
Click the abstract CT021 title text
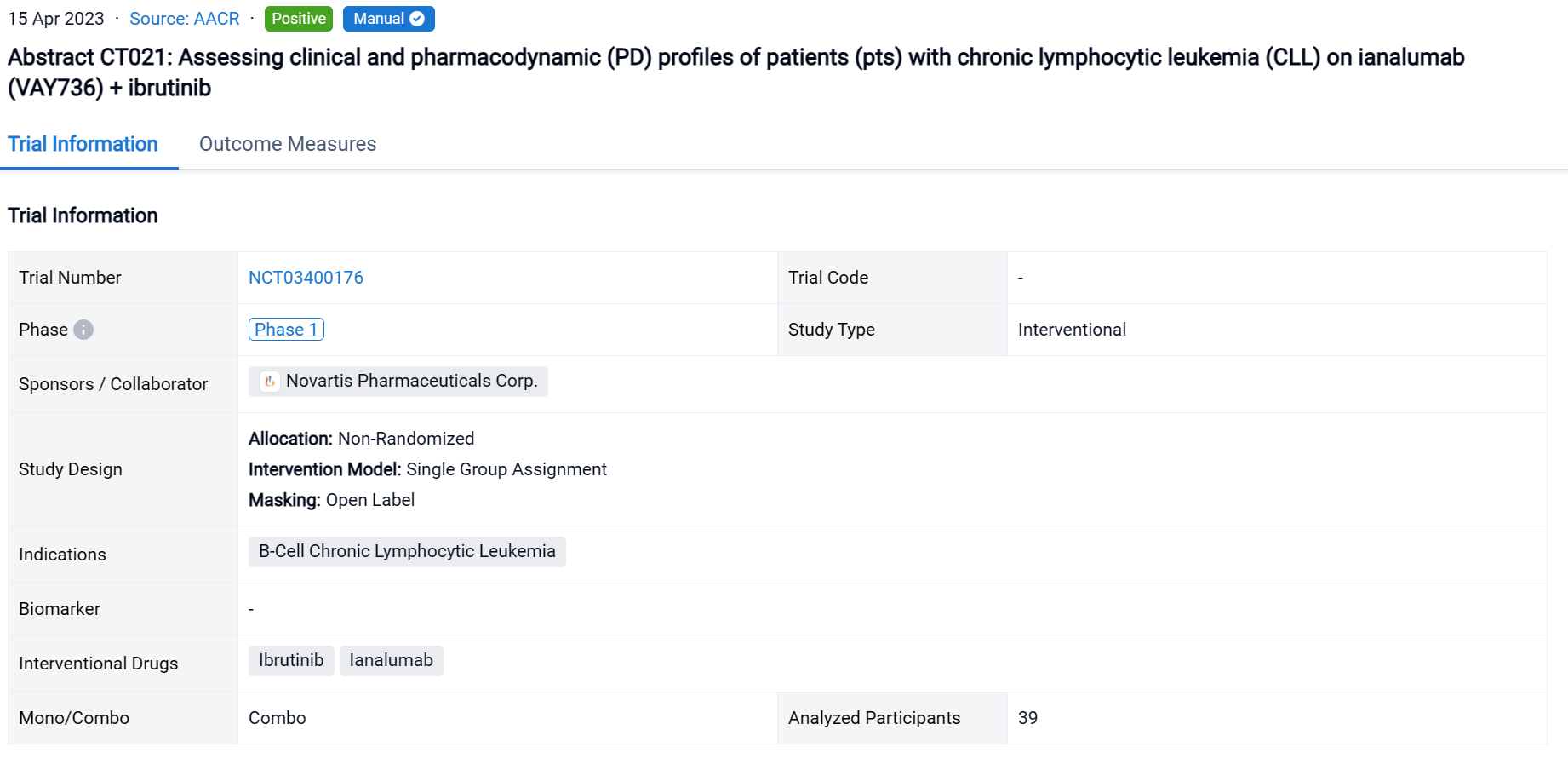735,57
